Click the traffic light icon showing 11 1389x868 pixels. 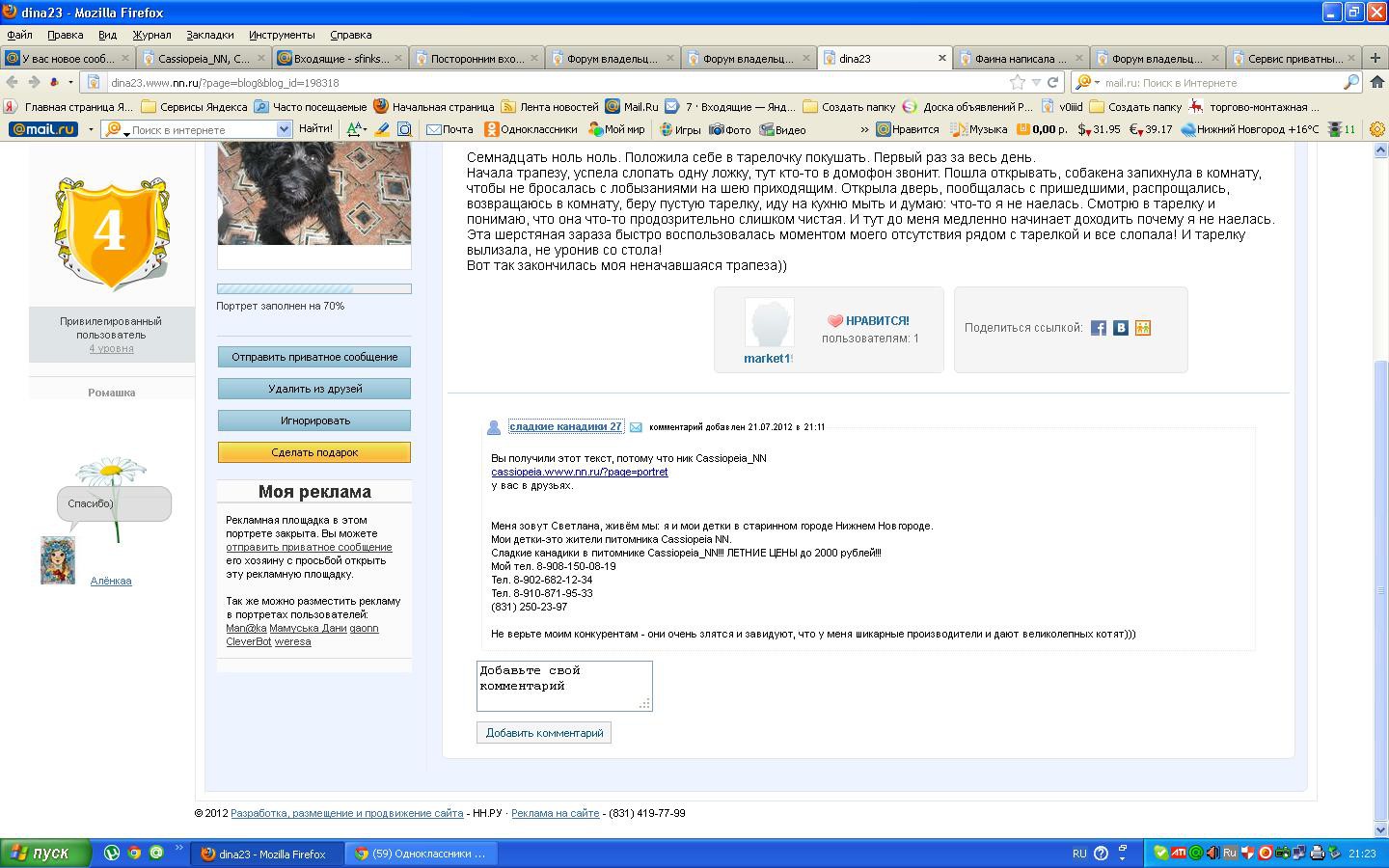[x=1342, y=129]
